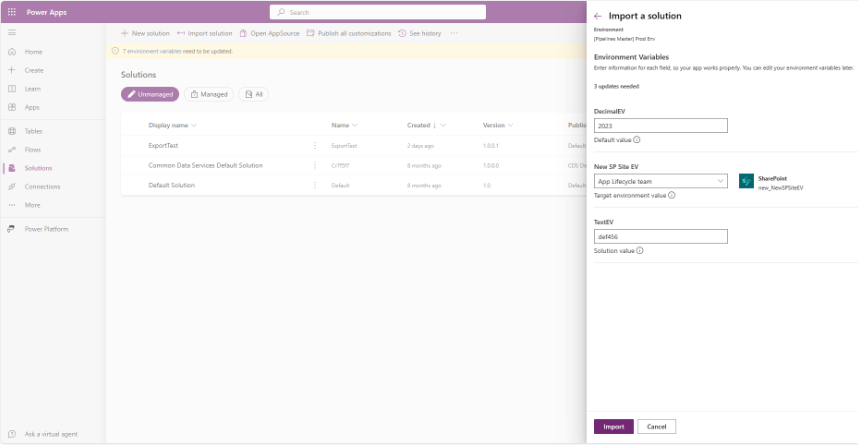Viewport: 858px width, 445px height.
Task: Click the Cancel button
Action: click(x=656, y=426)
